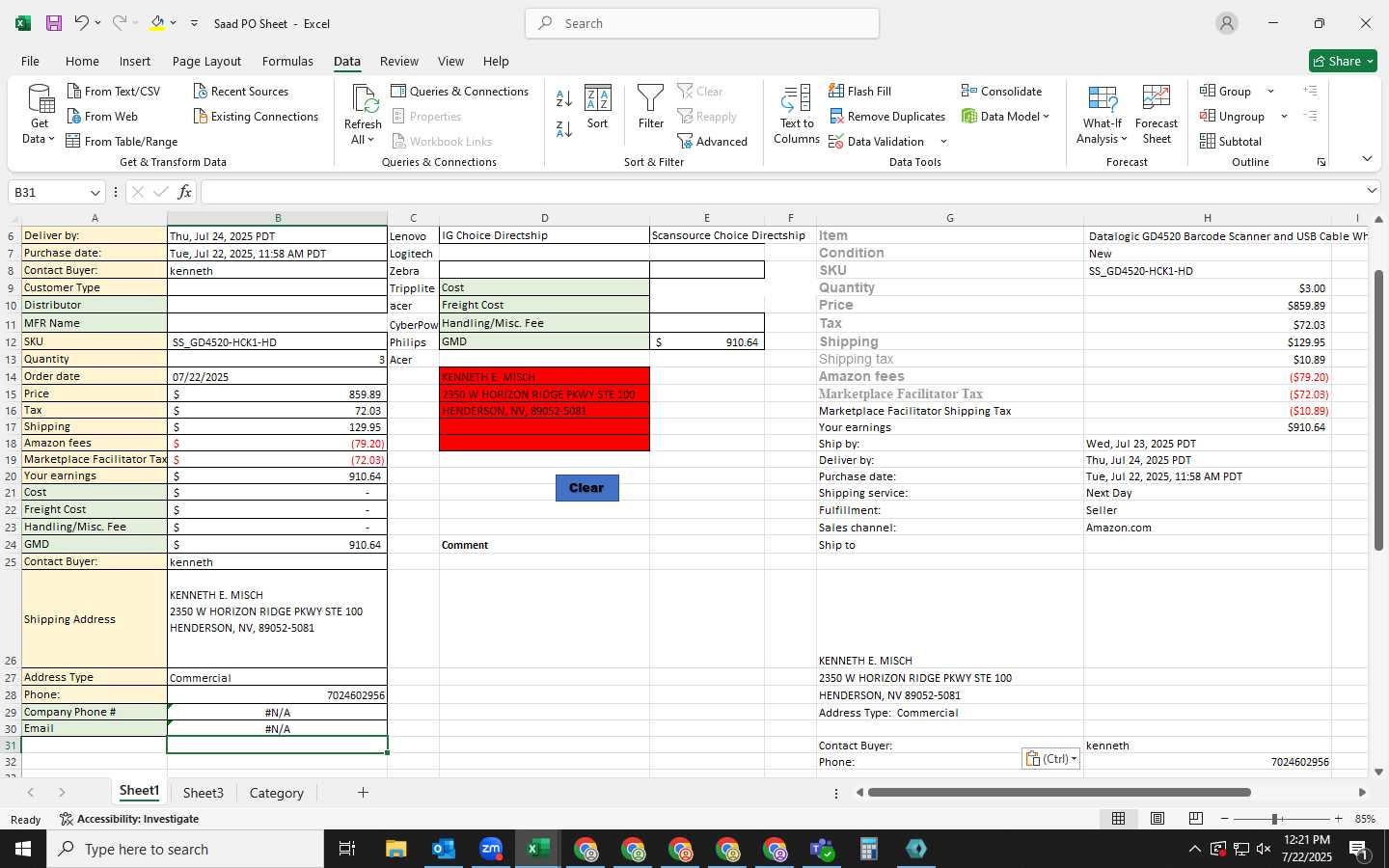Open Queries & Connections pane

tap(460, 92)
